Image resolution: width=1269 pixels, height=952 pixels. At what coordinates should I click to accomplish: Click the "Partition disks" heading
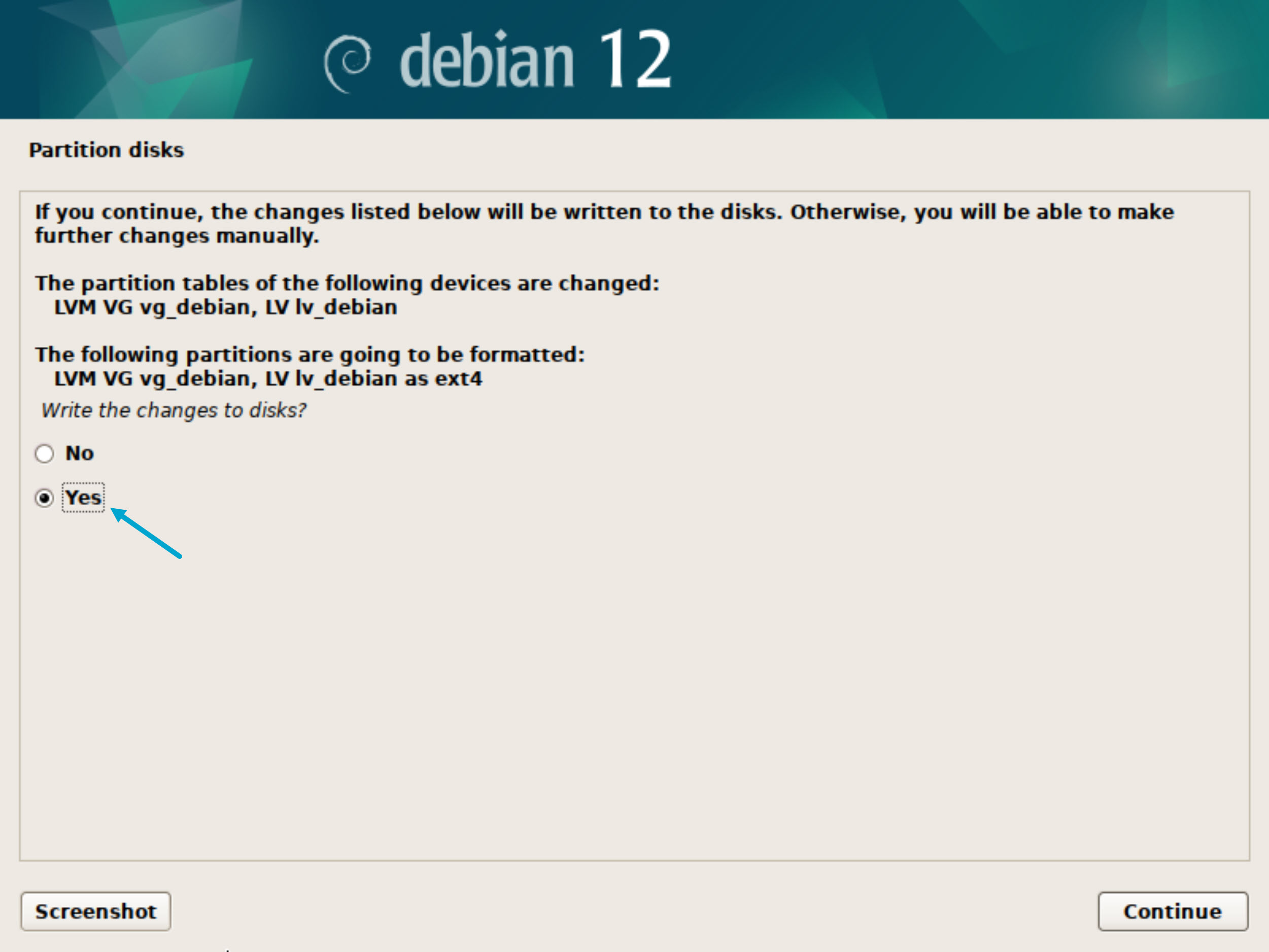(x=106, y=150)
